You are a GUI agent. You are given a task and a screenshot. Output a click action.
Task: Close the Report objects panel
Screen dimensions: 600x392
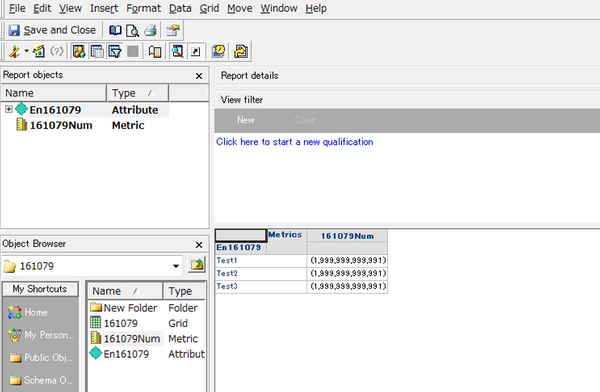tap(199, 76)
